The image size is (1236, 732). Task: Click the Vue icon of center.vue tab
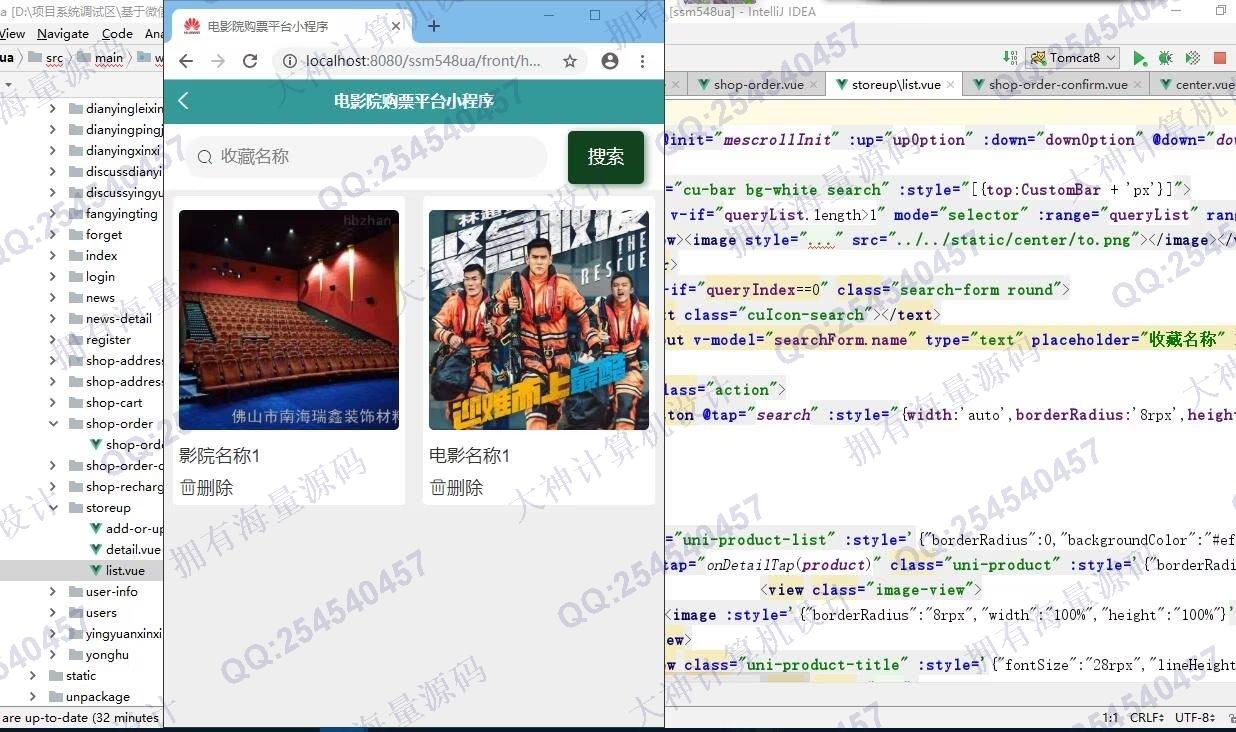click(1165, 85)
